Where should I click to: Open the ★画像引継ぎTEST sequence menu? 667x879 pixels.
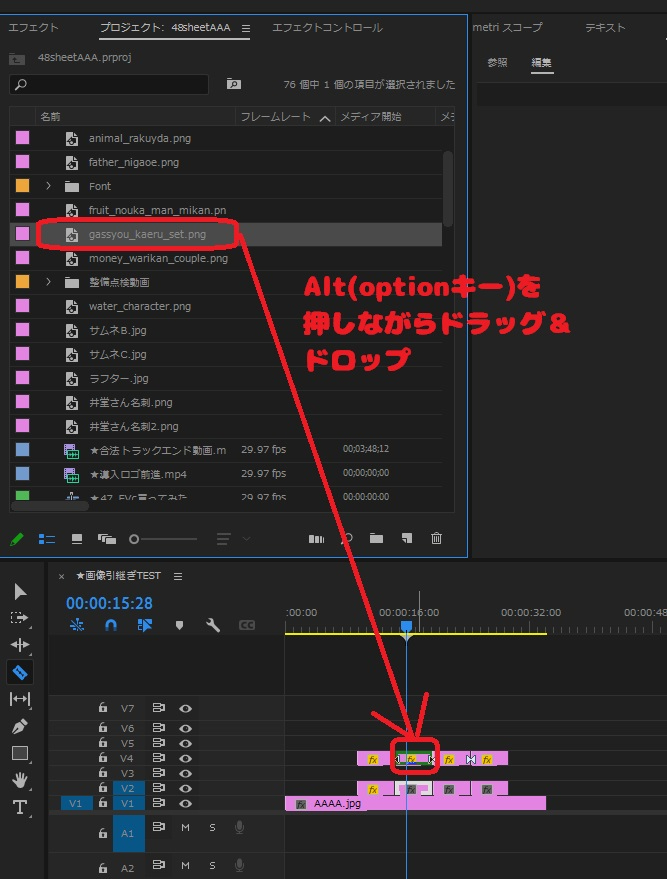(178, 576)
